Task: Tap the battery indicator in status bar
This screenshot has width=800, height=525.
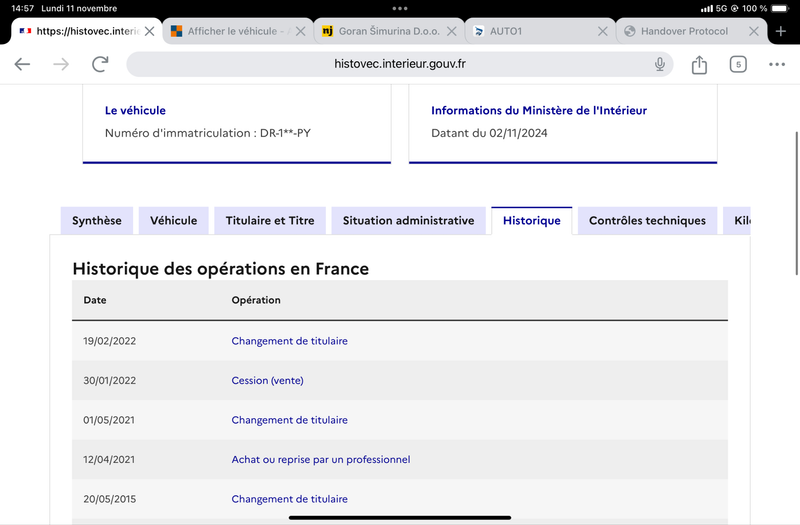Action: coord(780,8)
